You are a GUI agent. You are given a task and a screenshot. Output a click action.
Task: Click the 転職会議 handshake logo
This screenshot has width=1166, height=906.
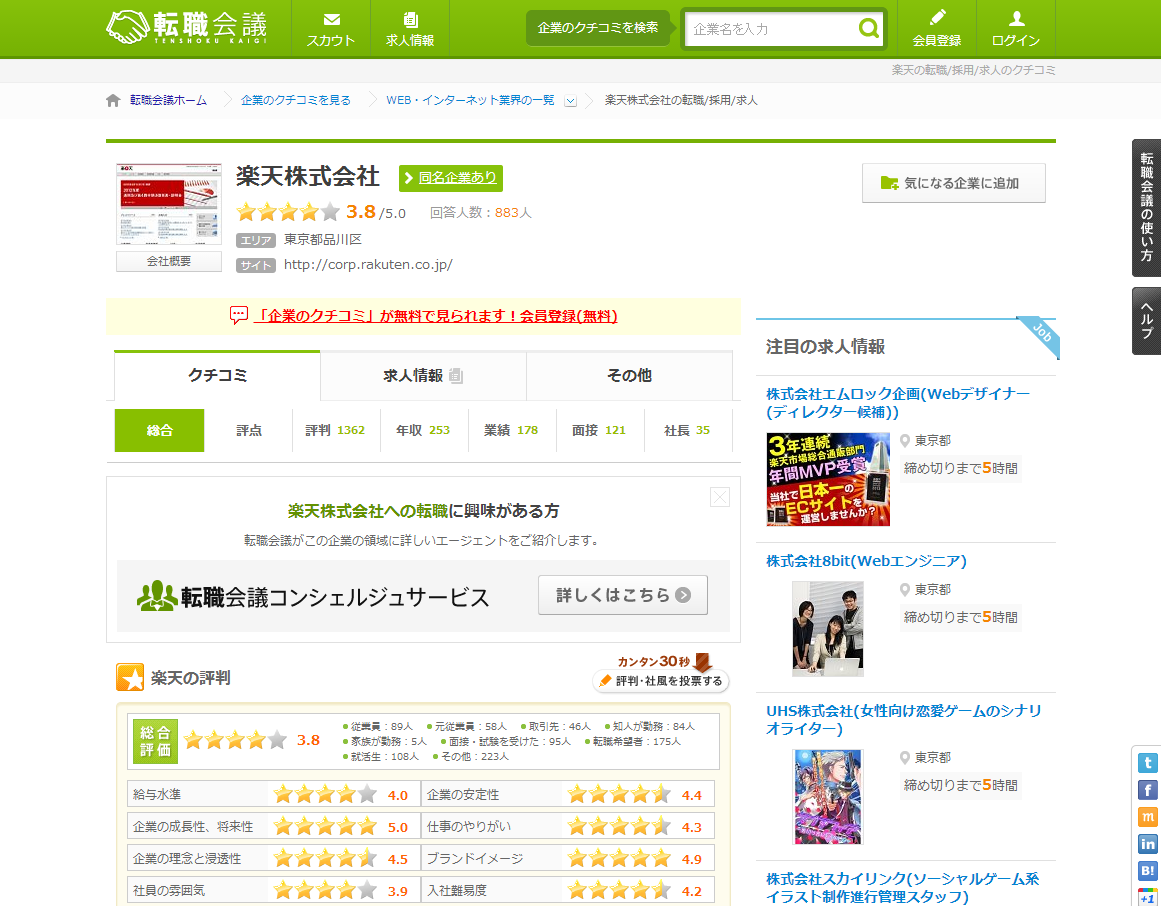click(x=187, y=28)
